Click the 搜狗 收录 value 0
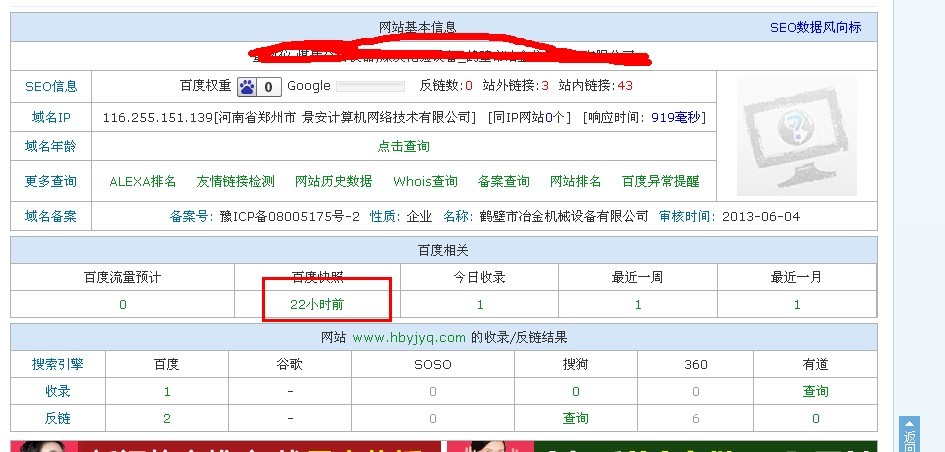Image resolution: width=945 pixels, height=452 pixels. click(x=576, y=392)
